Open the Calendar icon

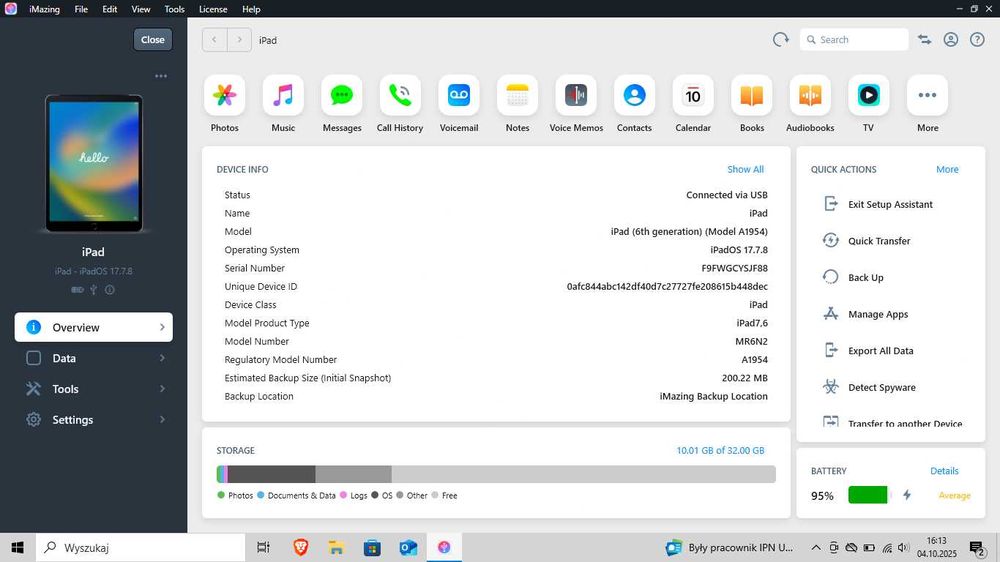tap(693, 96)
